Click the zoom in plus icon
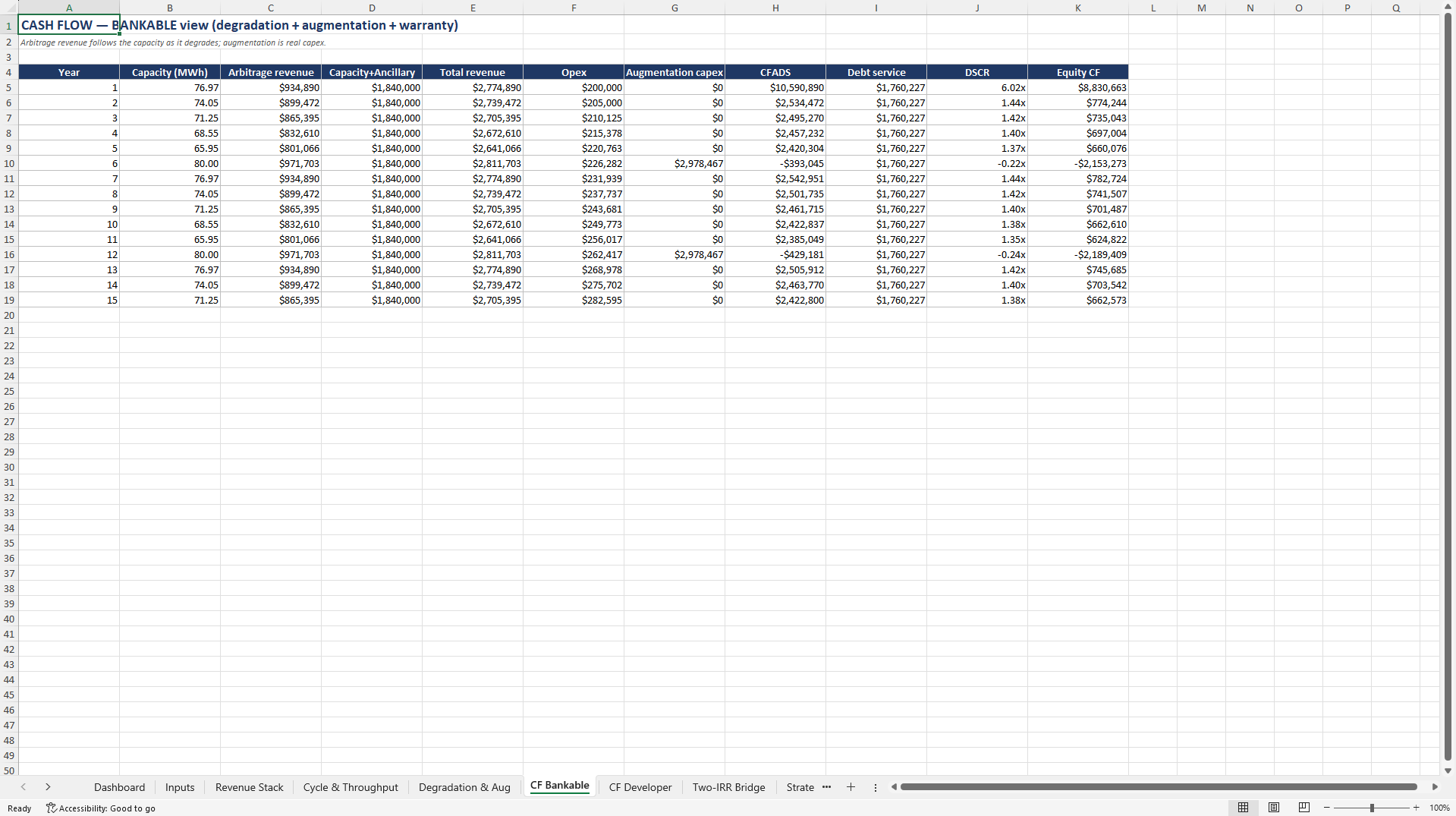The image size is (1456, 816). coord(1416,808)
